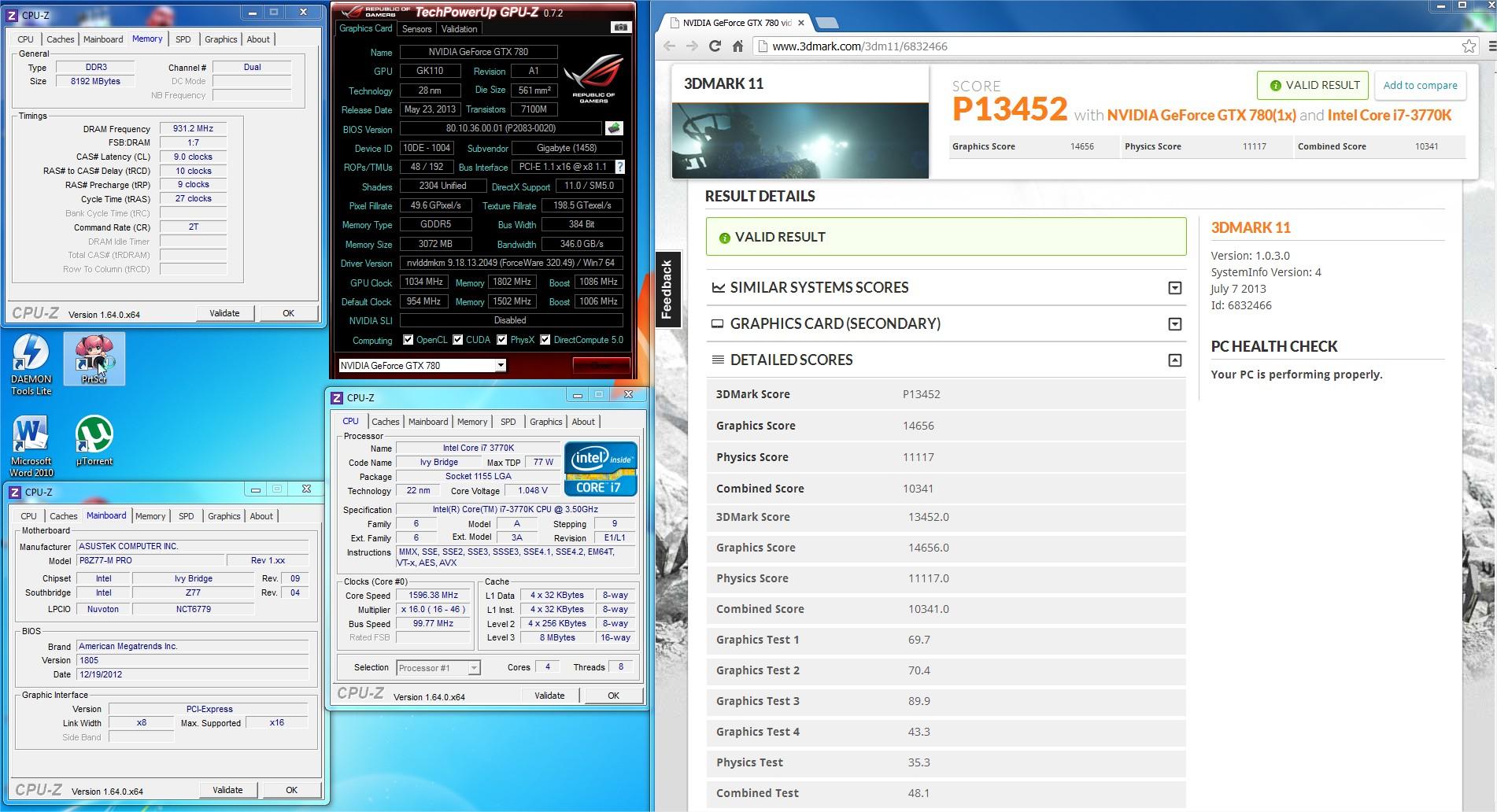Toggle the CUDA checkbox in GPU-Z
1497x812 pixels.
(x=457, y=340)
